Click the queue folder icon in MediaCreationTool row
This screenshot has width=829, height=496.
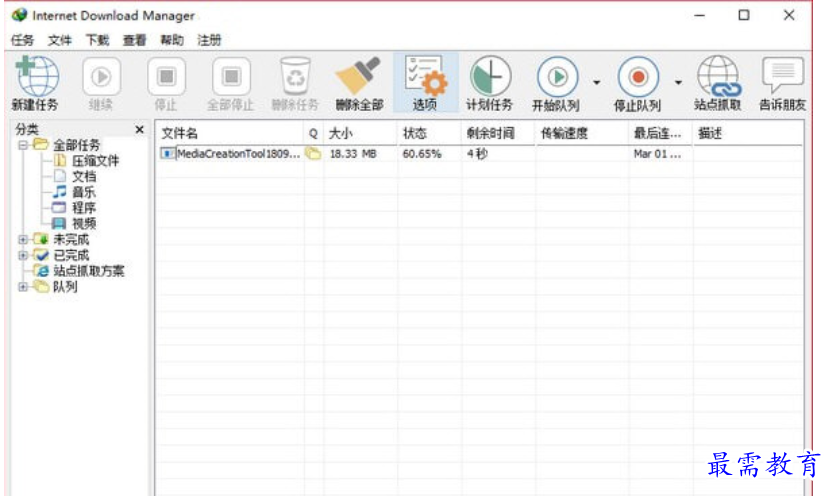click(x=313, y=154)
